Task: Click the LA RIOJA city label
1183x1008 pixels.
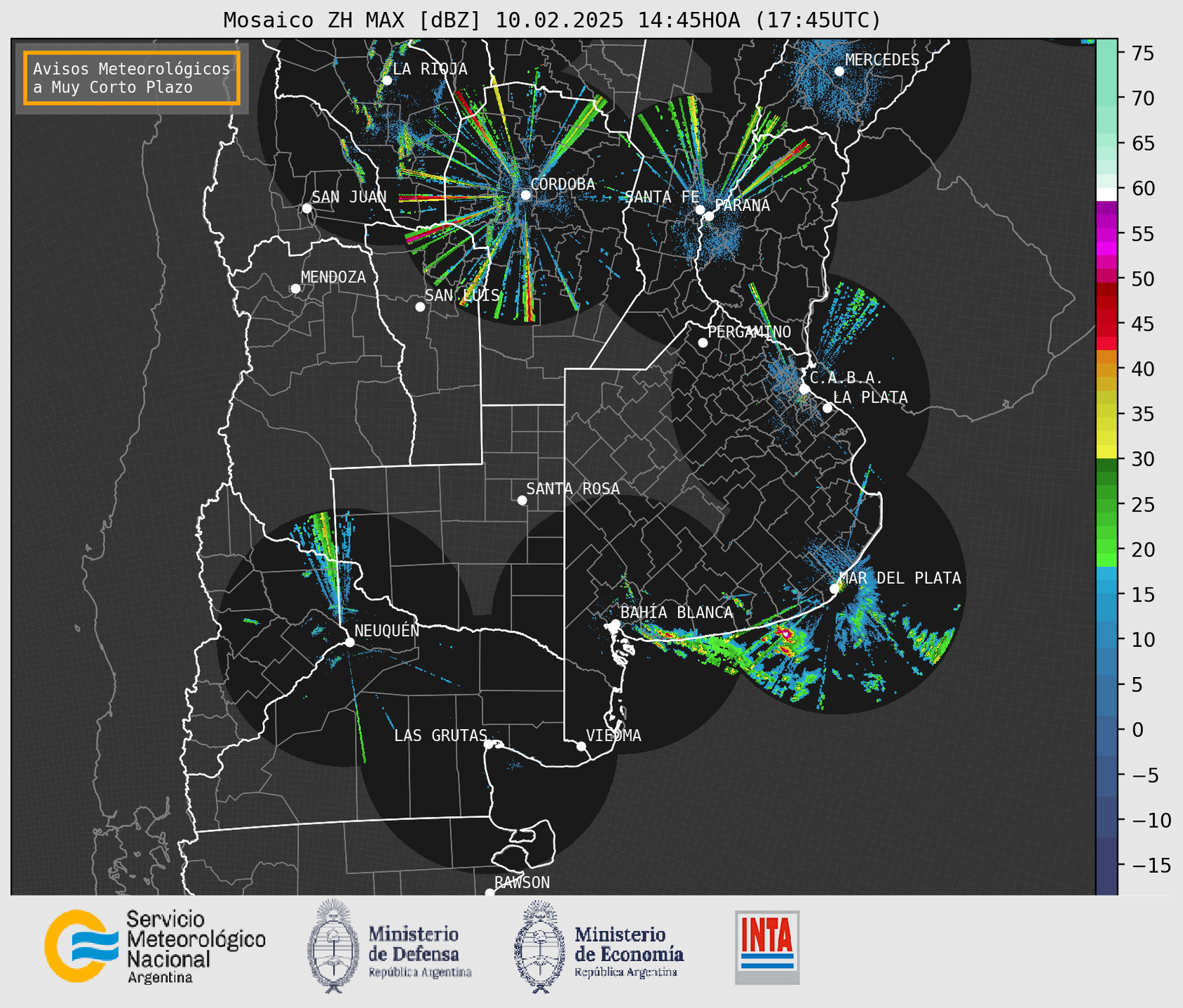Action: coord(430,69)
